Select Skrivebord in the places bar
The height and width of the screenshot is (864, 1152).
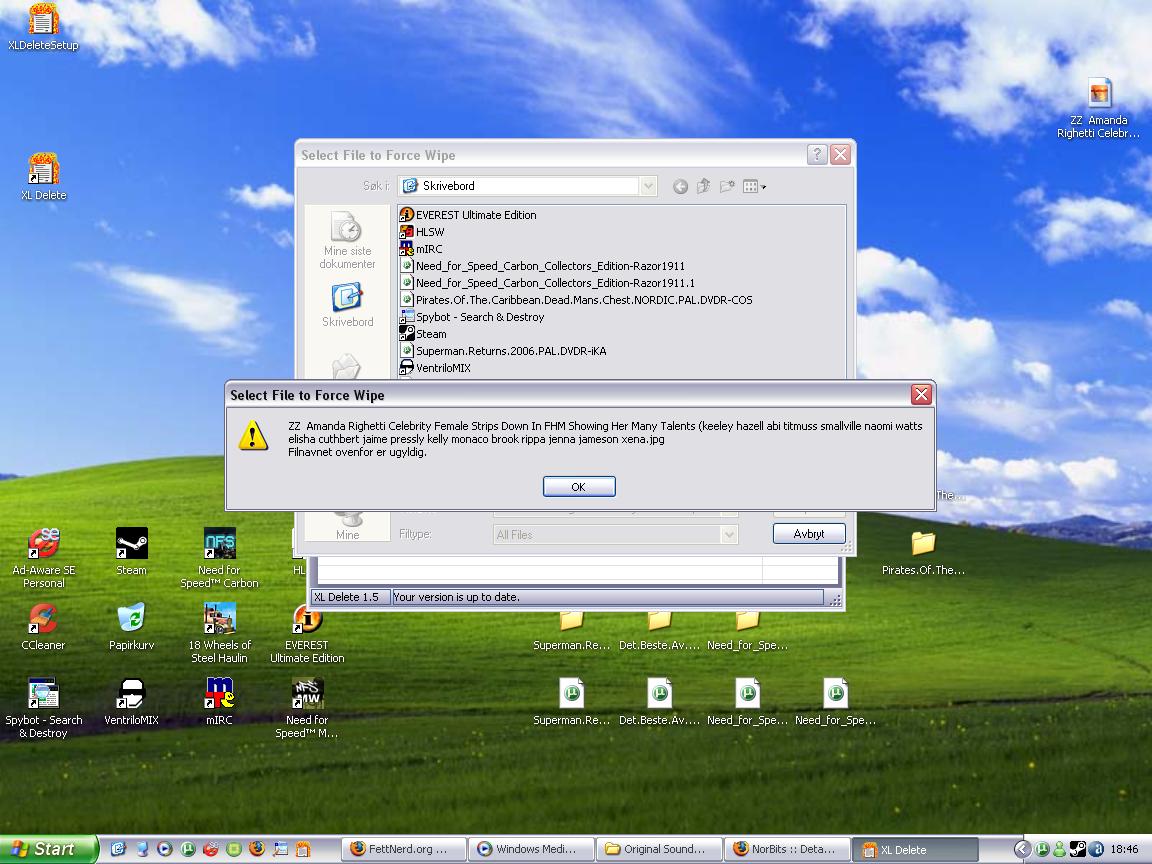click(348, 305)
